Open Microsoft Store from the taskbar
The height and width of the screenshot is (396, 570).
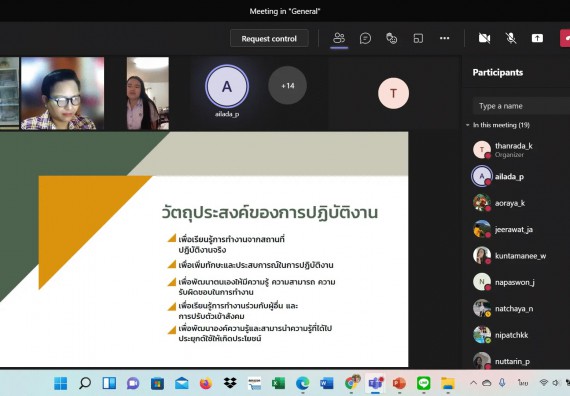(x=157, y=383)
